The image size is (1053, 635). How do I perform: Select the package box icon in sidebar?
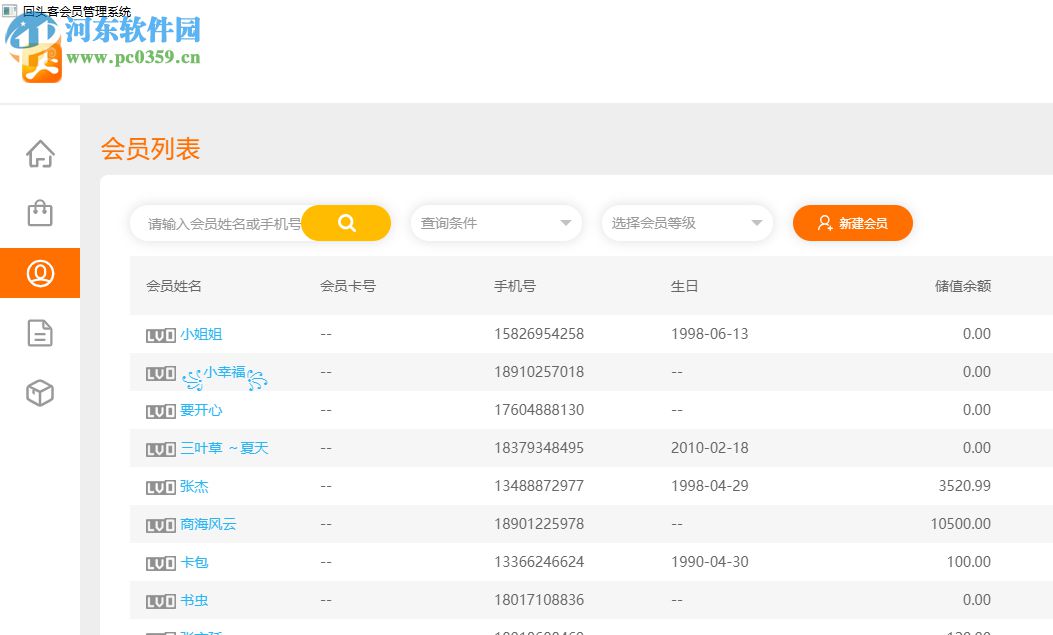click(x=39, y=393)
